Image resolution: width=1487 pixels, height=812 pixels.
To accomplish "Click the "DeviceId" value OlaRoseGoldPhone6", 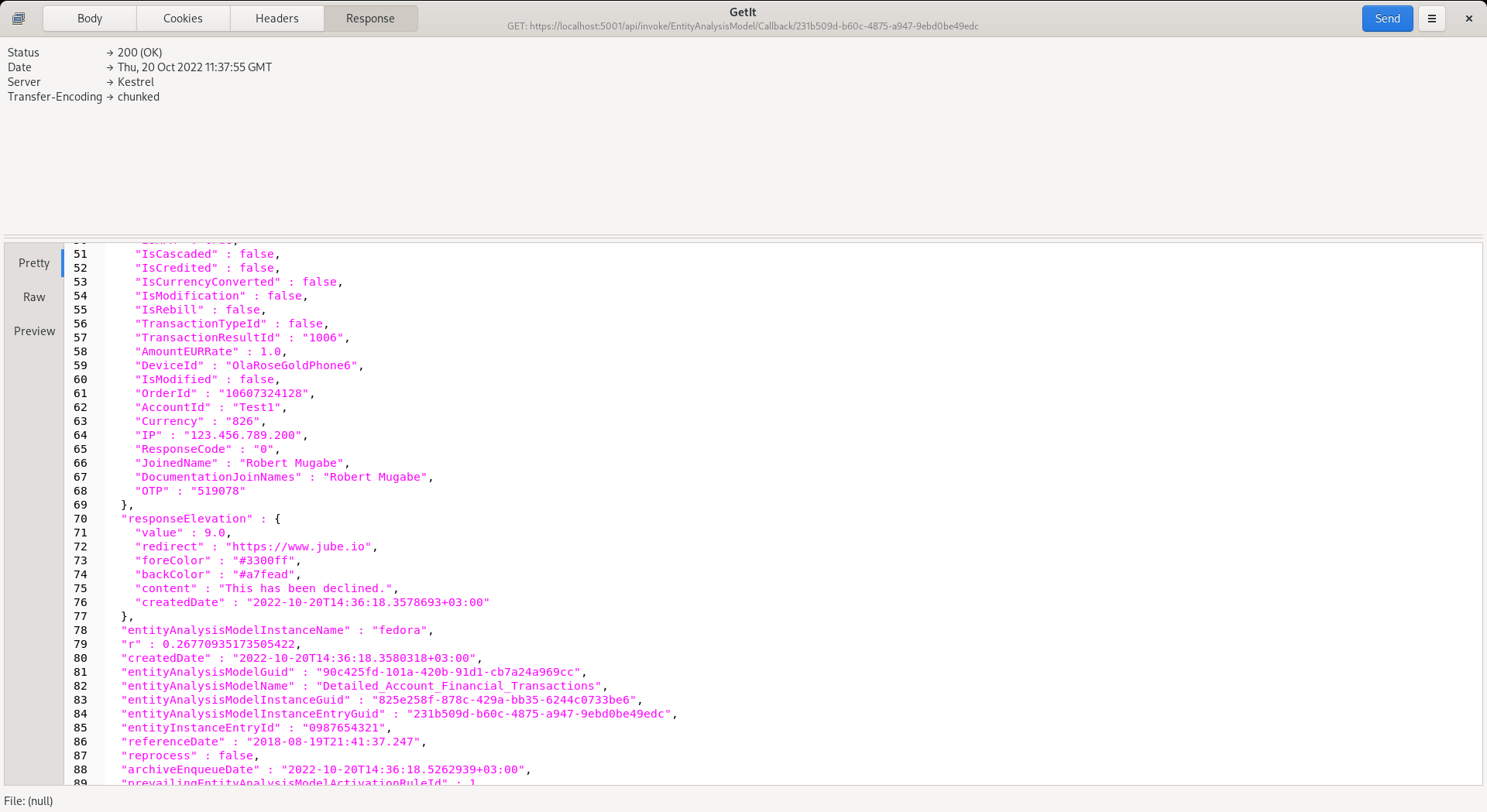I will point(291,365).
